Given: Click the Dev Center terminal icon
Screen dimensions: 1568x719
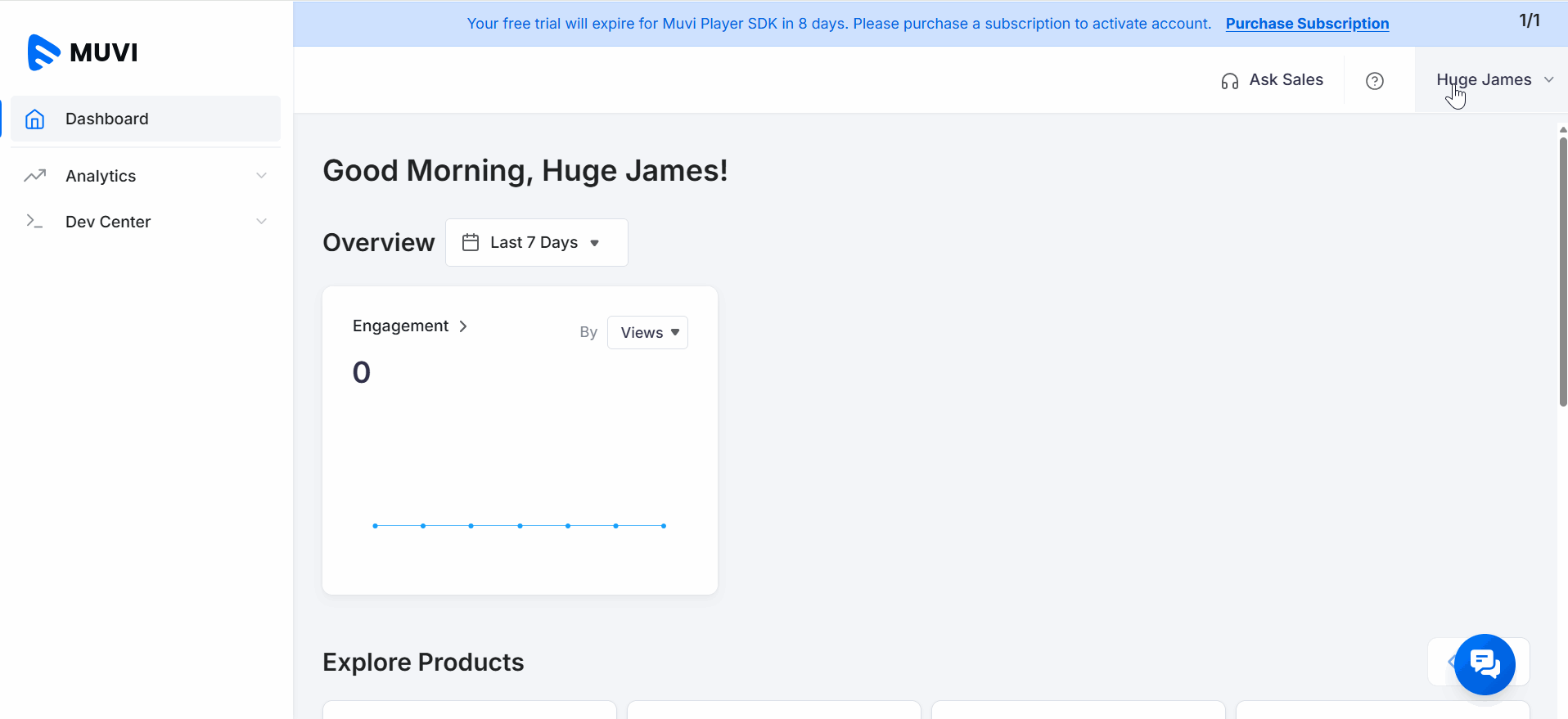Looking at the screenshot, I should (x=34, y=222).
